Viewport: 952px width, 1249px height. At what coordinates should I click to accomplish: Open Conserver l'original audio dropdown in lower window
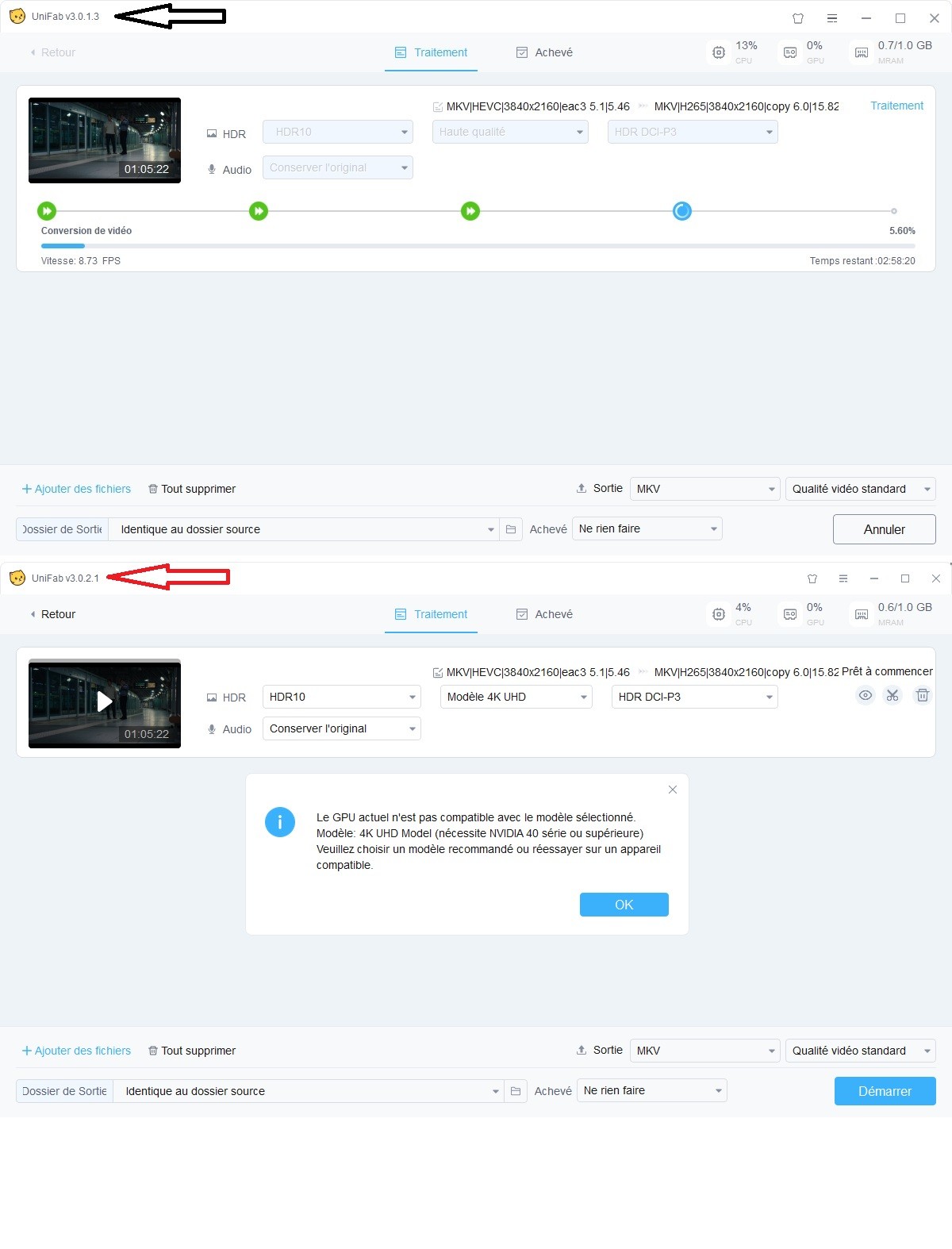341,728
